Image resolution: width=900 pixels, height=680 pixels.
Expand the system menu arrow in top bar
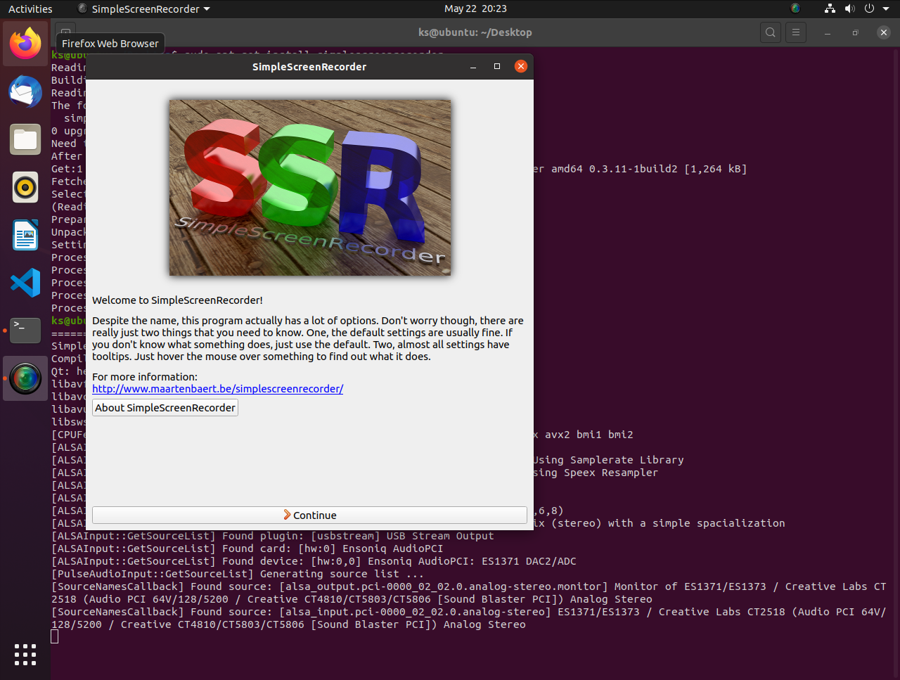886,9
